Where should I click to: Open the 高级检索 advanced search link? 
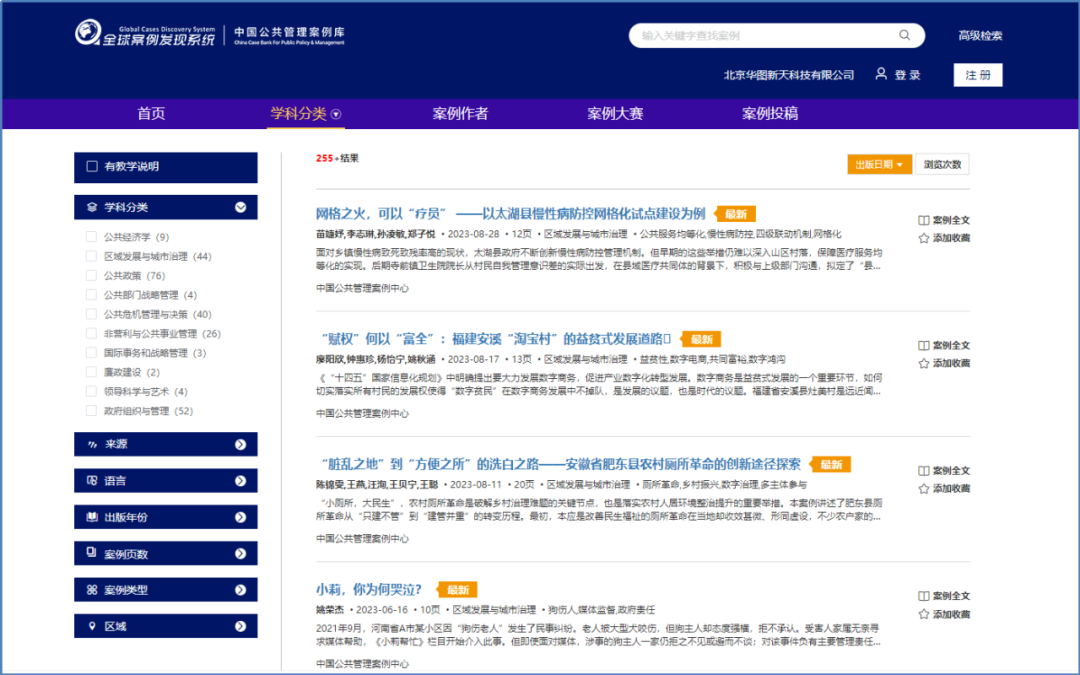(x=980, y=36)
